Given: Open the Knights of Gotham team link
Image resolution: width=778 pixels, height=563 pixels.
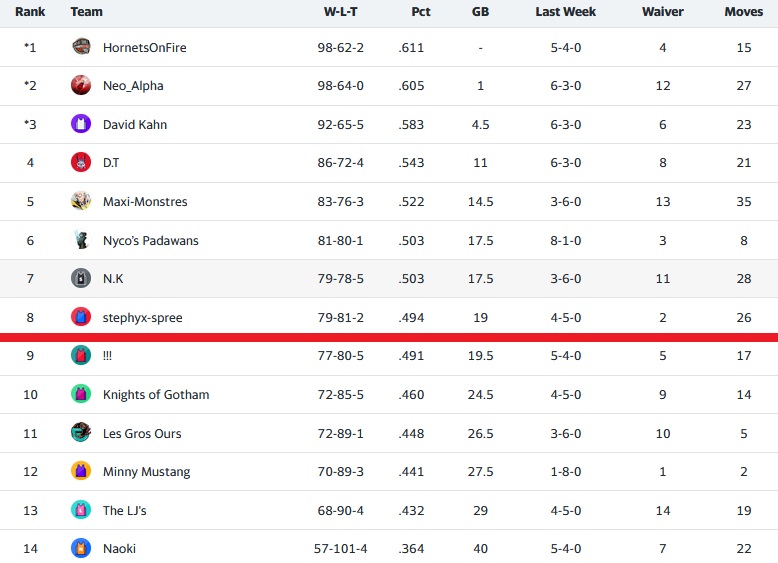Looking at the screenshot, I should tap(156, 394).
